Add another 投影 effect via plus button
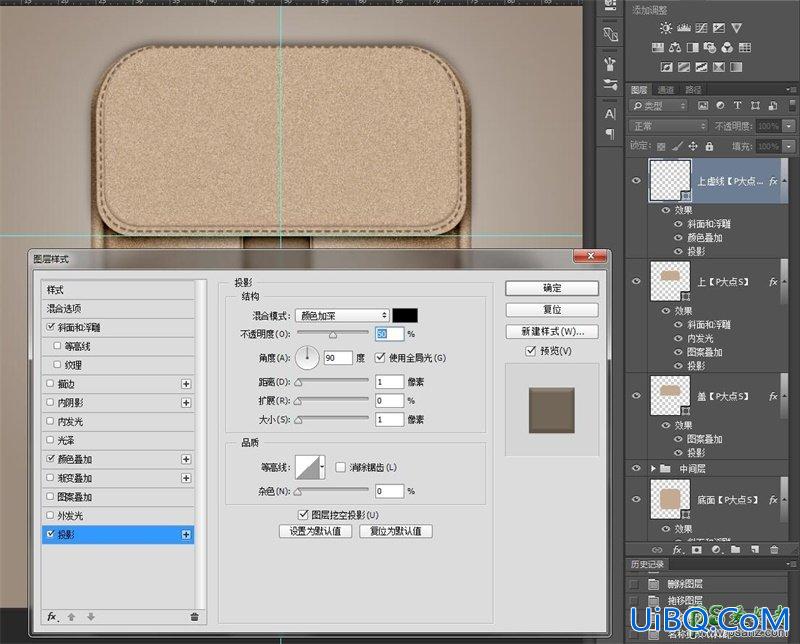This screenshot has height=644, width=800. coord(186,535)
